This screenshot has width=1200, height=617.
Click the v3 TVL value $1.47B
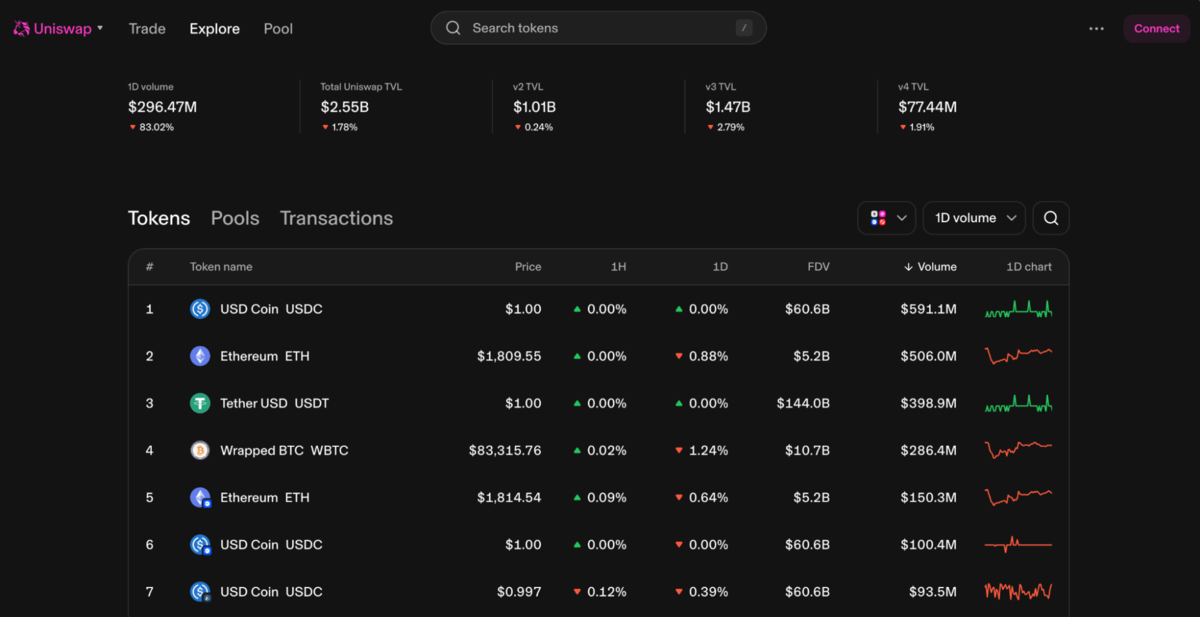click(x=728, y=106)
